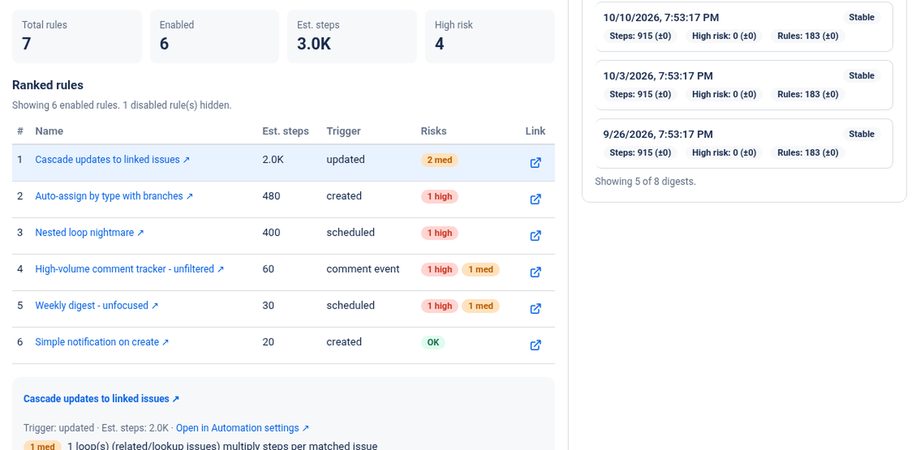Click the Name column header
920x450 pixels.
click(x=49, y=131)
